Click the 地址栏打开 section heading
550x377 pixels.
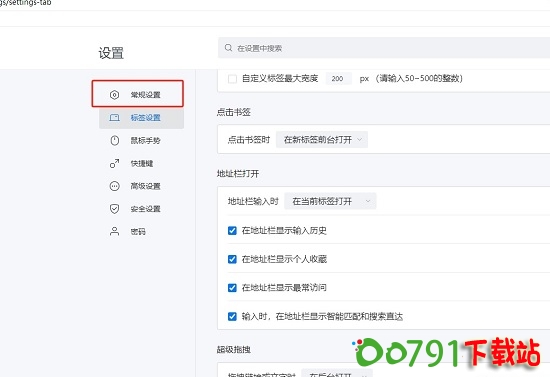click(x=238, y=174)
